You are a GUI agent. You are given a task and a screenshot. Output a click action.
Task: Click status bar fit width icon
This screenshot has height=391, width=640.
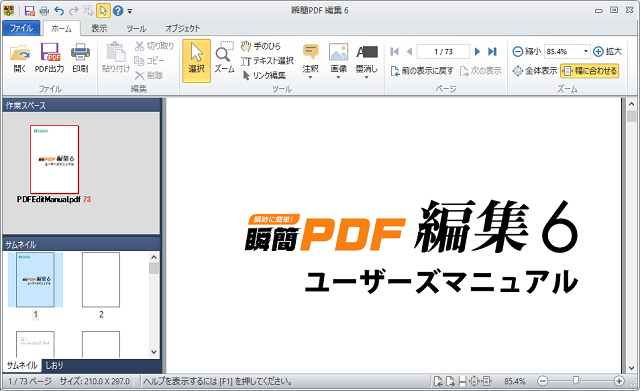(487, 381)
